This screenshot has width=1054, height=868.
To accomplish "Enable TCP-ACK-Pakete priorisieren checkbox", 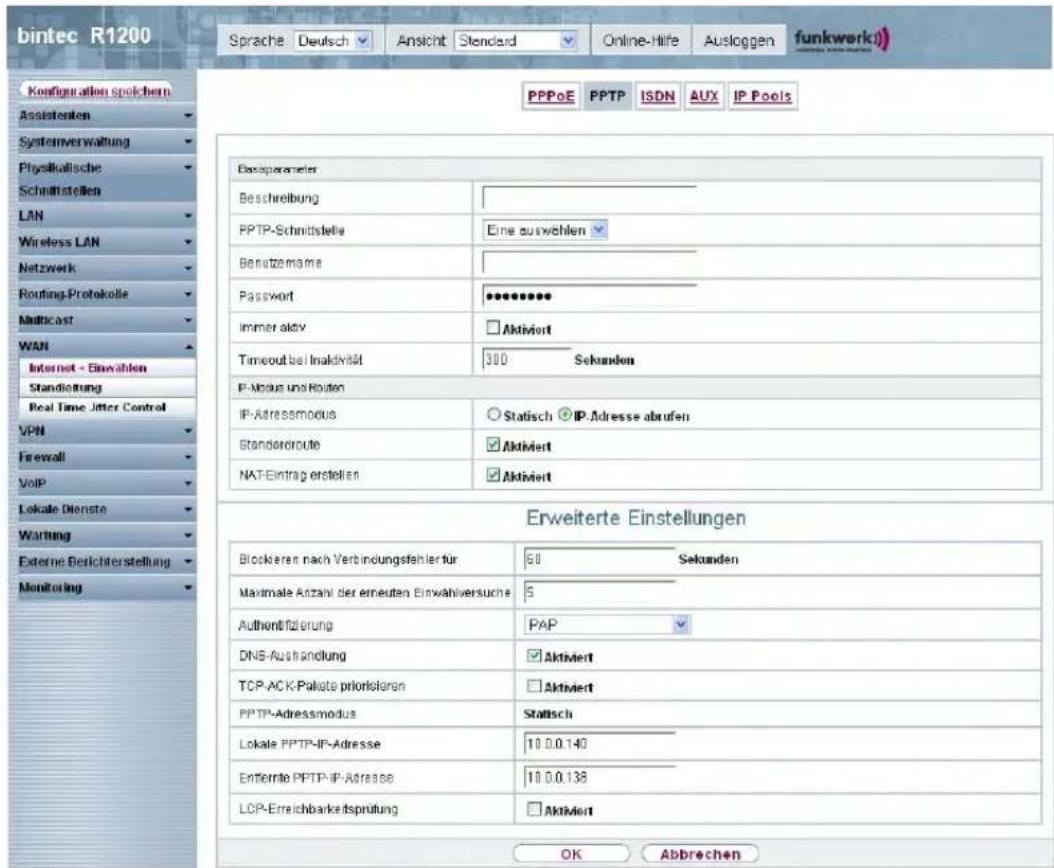I will pyautogui.click(x=534, y=686).
